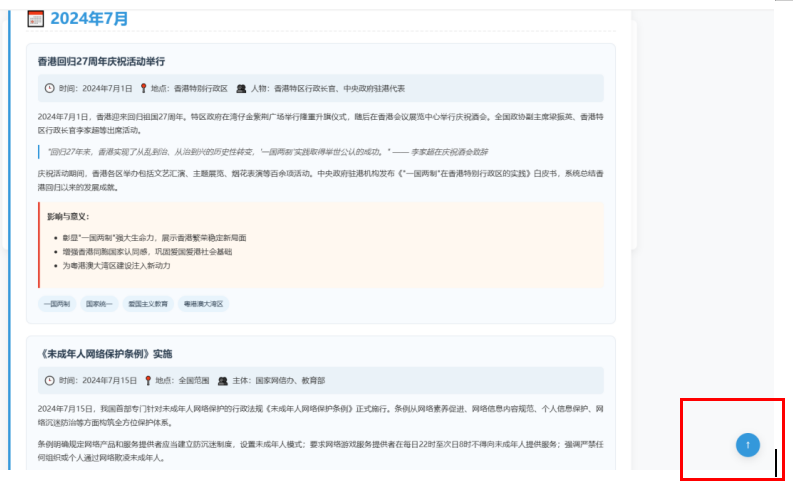Click the 2024年7月 month heading
Image resolution: width=793 pixels, height=487 pixels.
[x=89, y=19]
